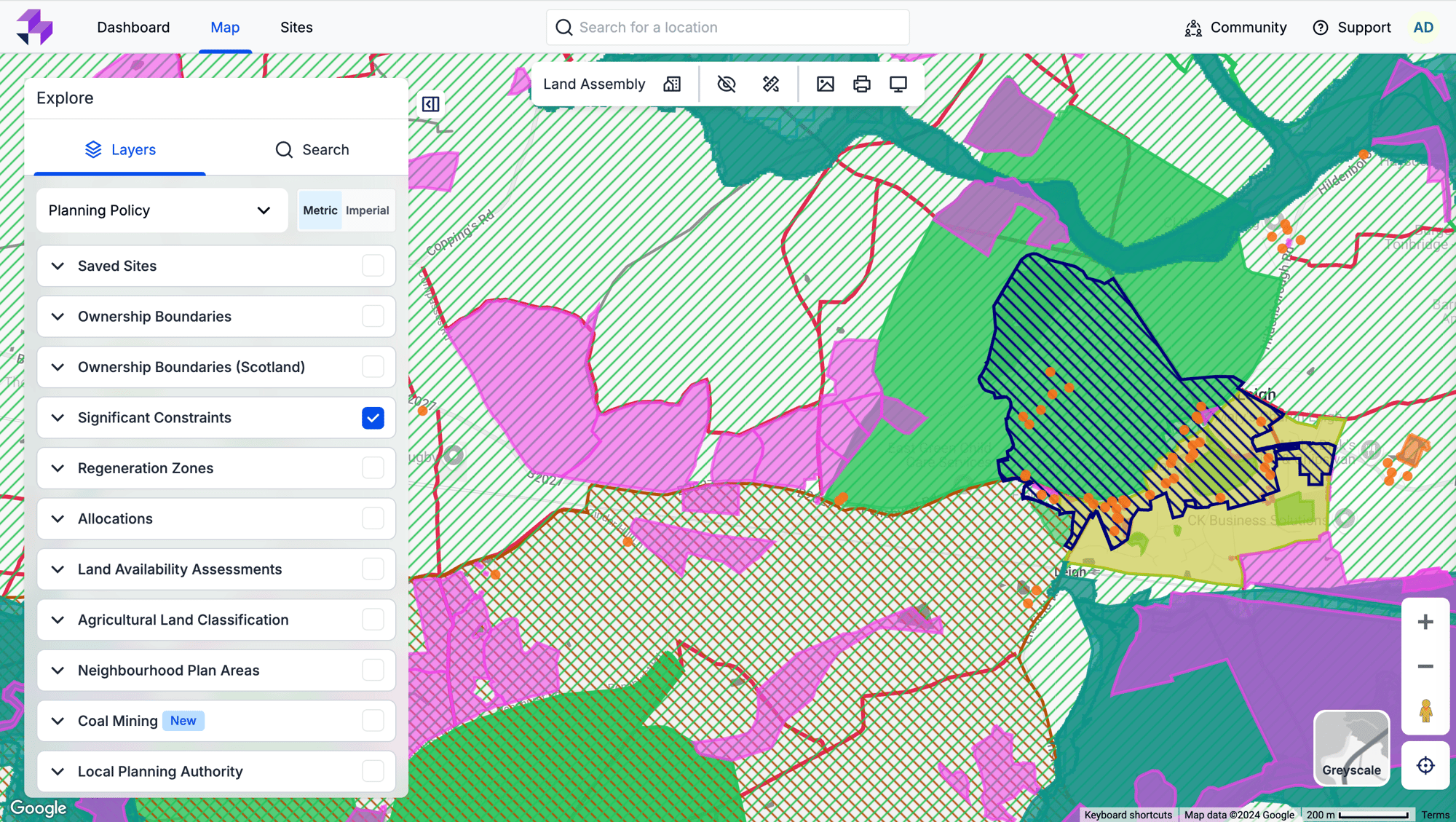
Task: Expand the Significant Constraints chevron
Action: point(58,417)
